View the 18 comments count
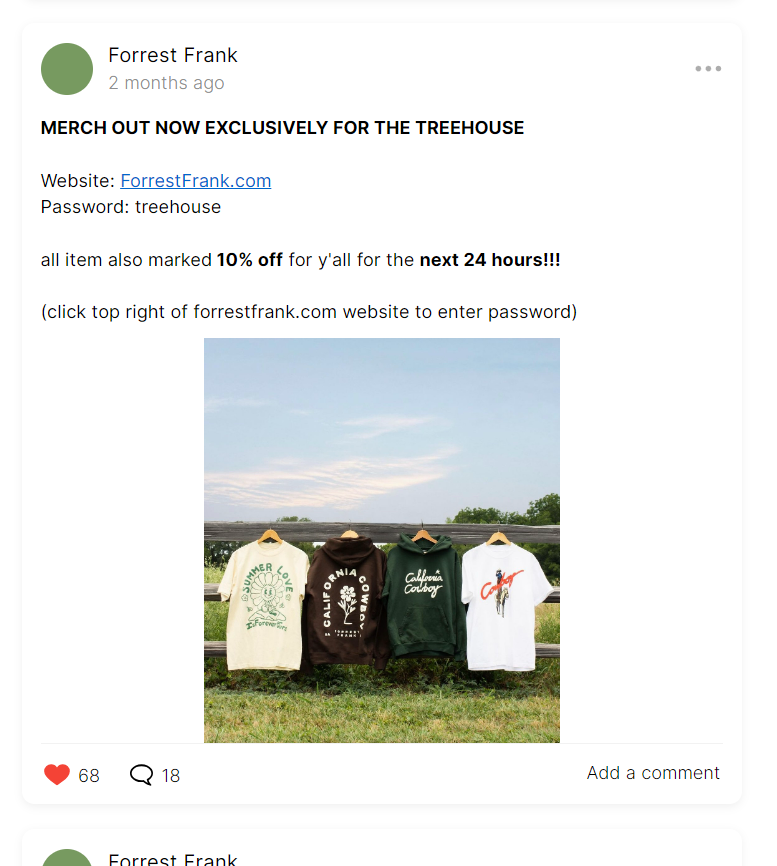Viewport: 777px width, 866px height. pos(171,775)
